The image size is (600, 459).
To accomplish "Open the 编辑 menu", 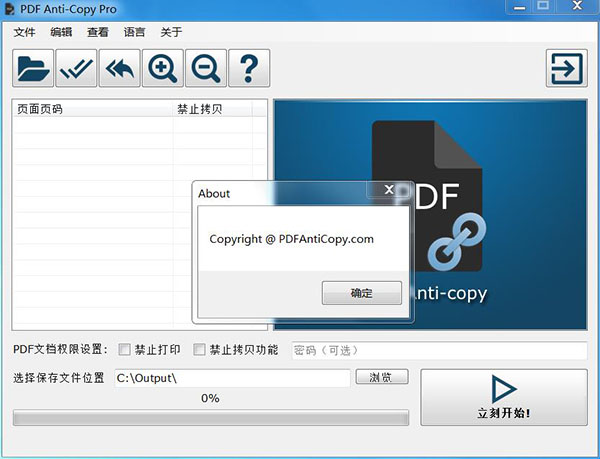I will 61,32.
